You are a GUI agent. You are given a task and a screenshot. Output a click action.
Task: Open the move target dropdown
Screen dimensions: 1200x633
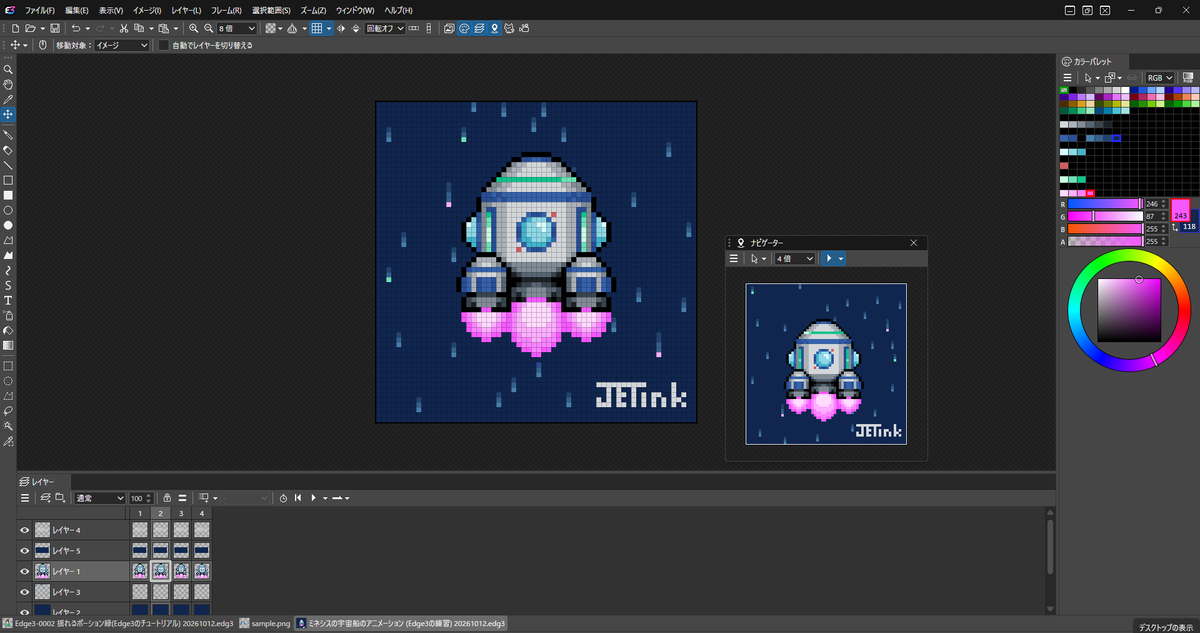pos(121,45)
